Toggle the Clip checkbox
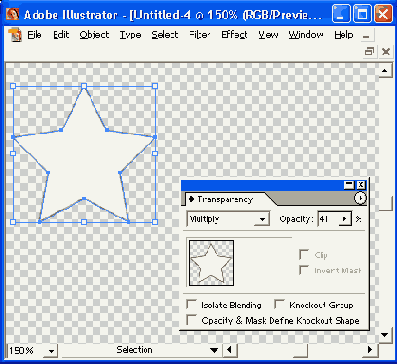 point(304,255)
